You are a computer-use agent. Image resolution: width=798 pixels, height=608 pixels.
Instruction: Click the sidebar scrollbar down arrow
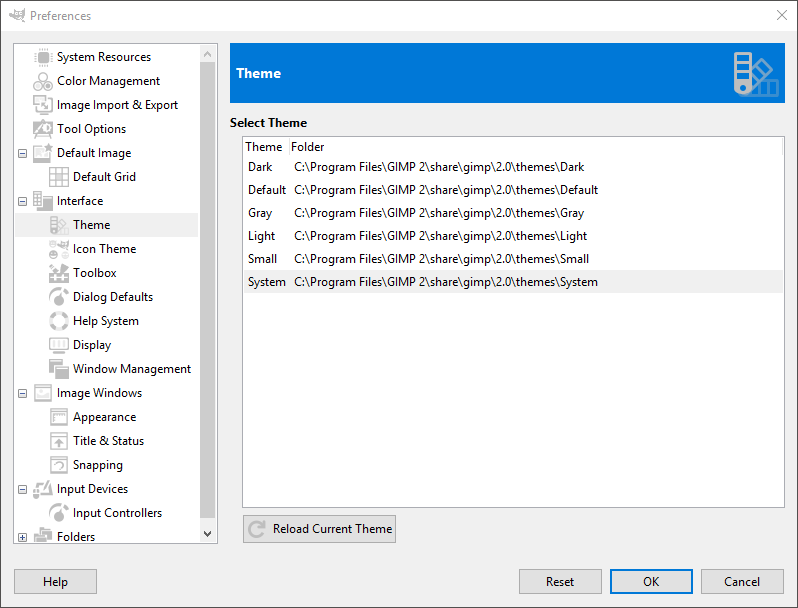(x=208, y=534)
